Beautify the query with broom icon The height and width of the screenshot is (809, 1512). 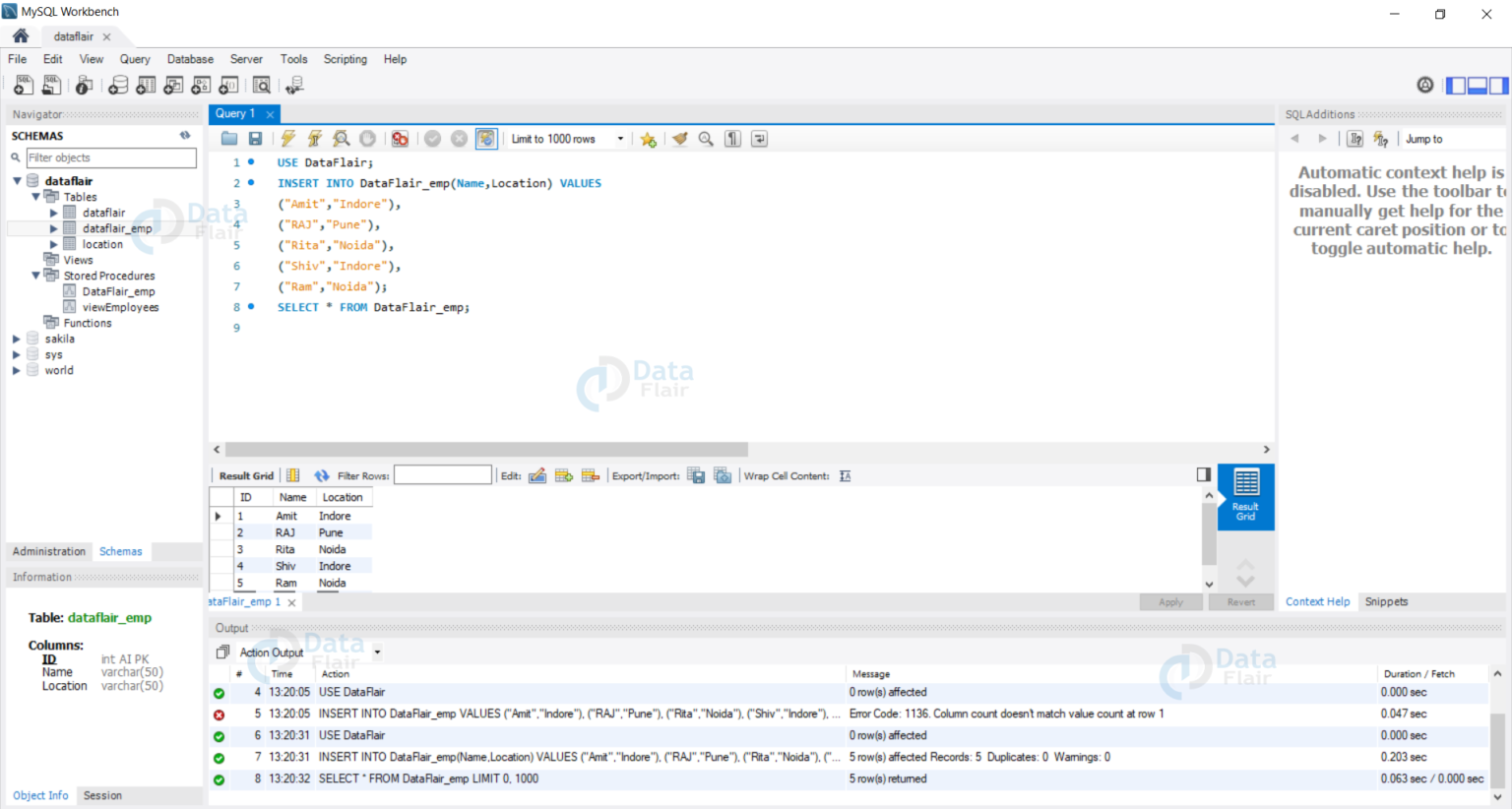click(x=680, y=139)
